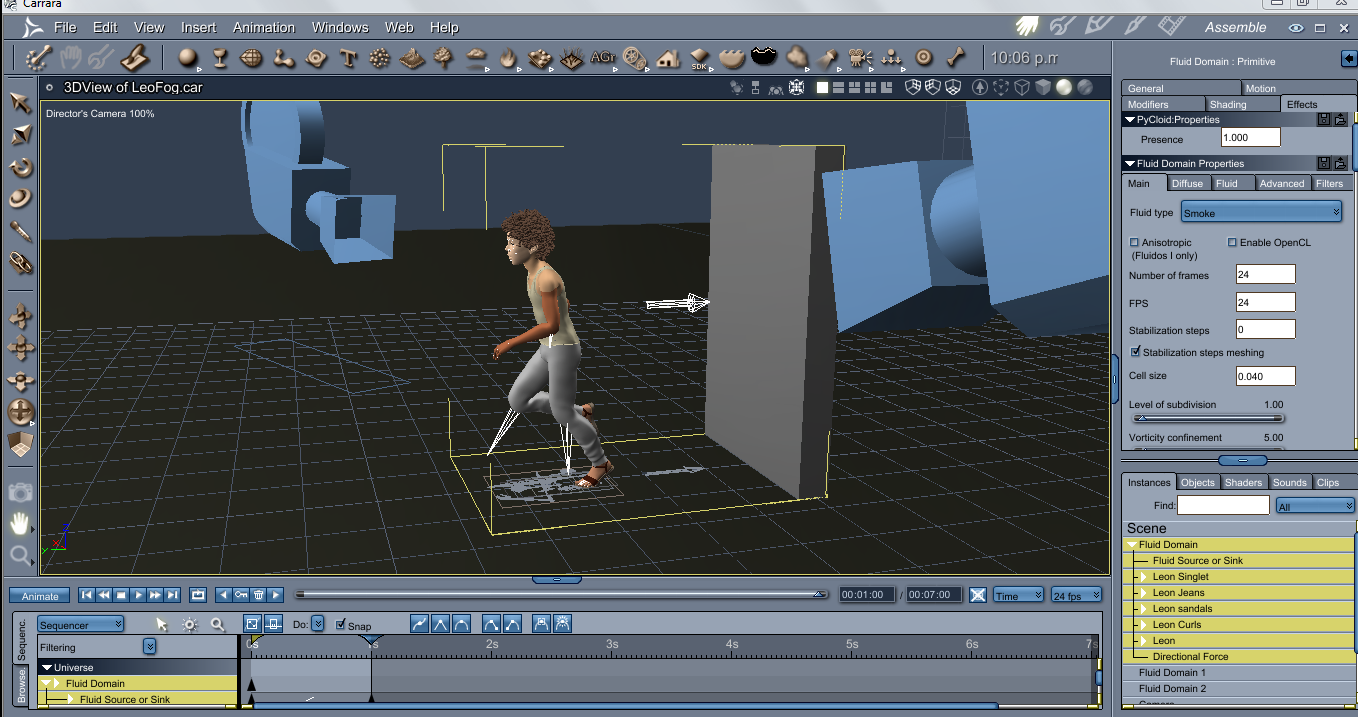Select the sphere primitive tool
Viewport: 1358px width, 717px height.
tap(186, 58)
